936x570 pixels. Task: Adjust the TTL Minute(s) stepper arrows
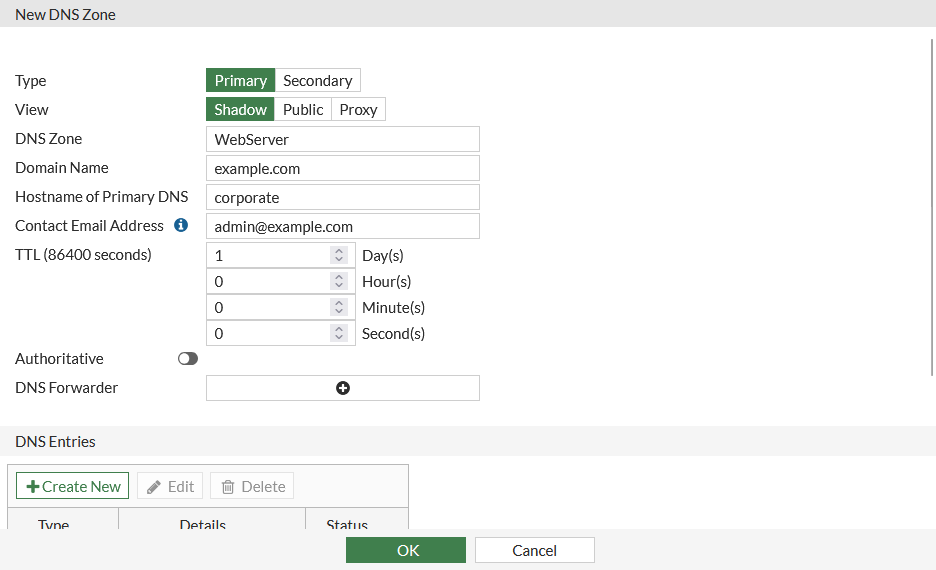click(x=339, y=308)
